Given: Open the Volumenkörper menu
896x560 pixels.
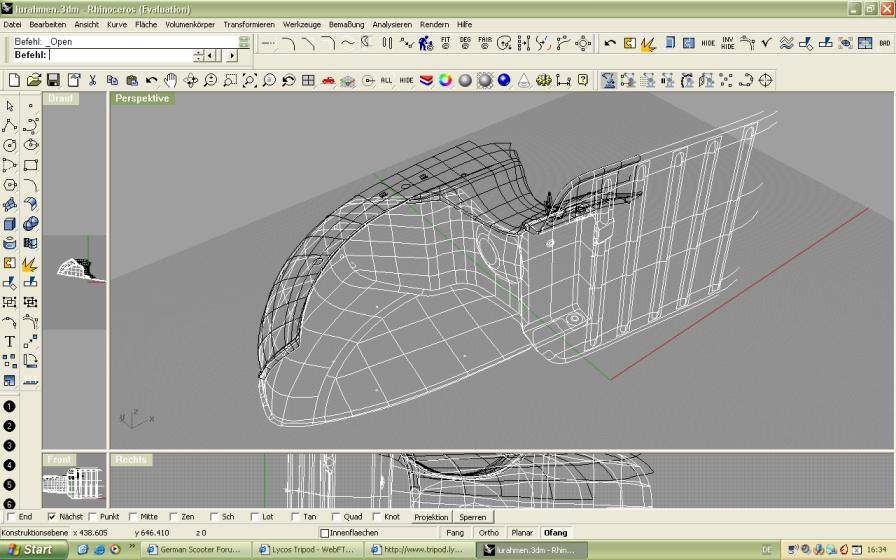Looking at the screenshot, I should tap(190, 24).
